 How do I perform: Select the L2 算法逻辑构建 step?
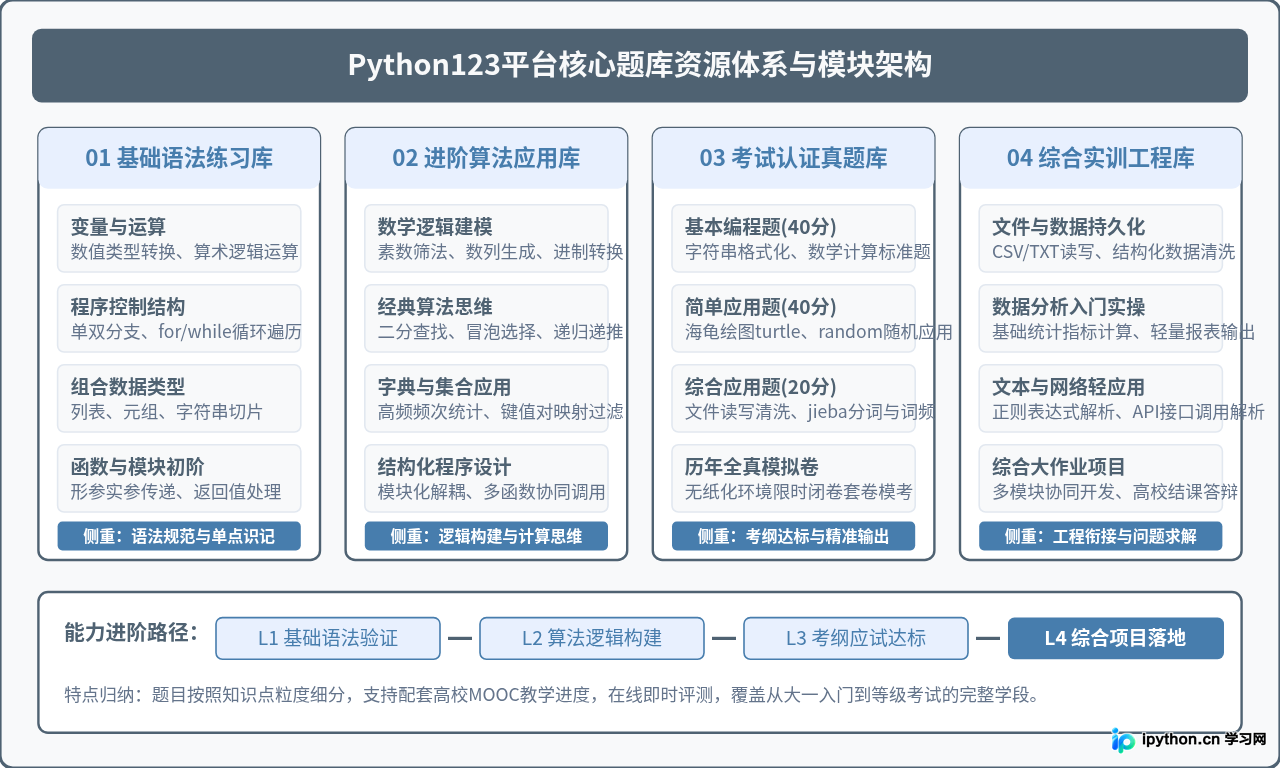(x=592, y=638)
